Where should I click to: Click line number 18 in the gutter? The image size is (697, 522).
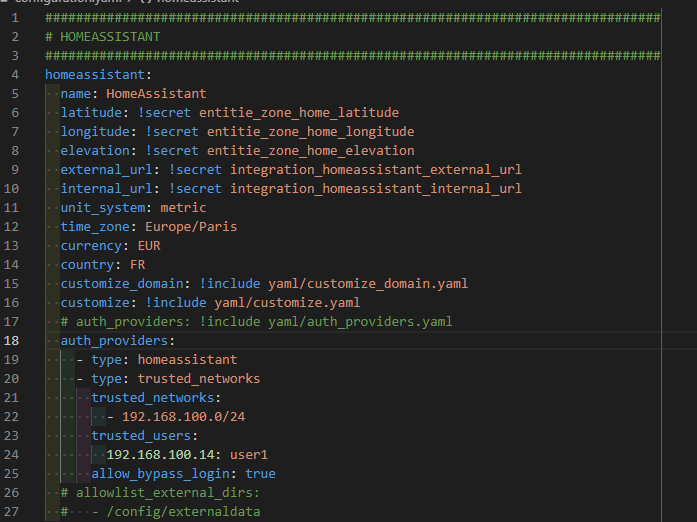[x=11, y=341]
